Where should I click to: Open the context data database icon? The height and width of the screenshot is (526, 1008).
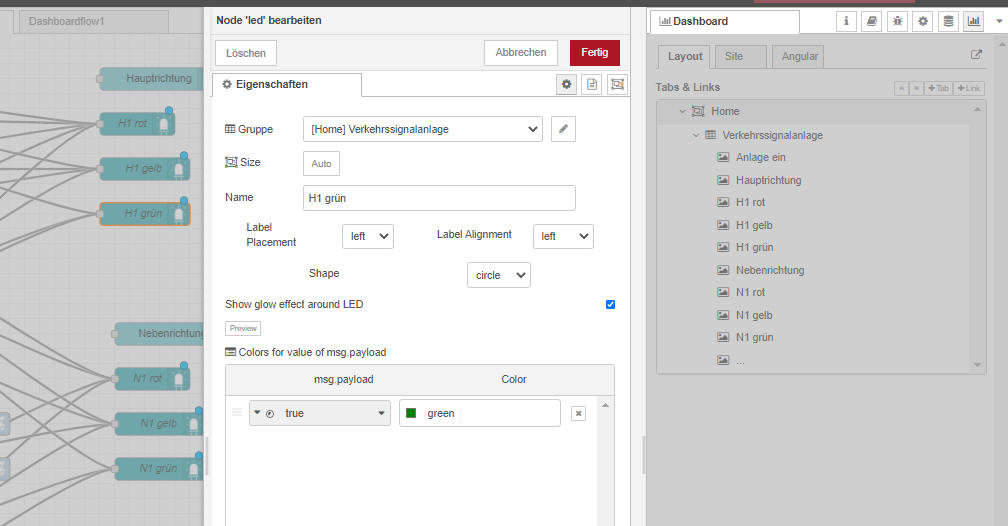click(947, 21)
